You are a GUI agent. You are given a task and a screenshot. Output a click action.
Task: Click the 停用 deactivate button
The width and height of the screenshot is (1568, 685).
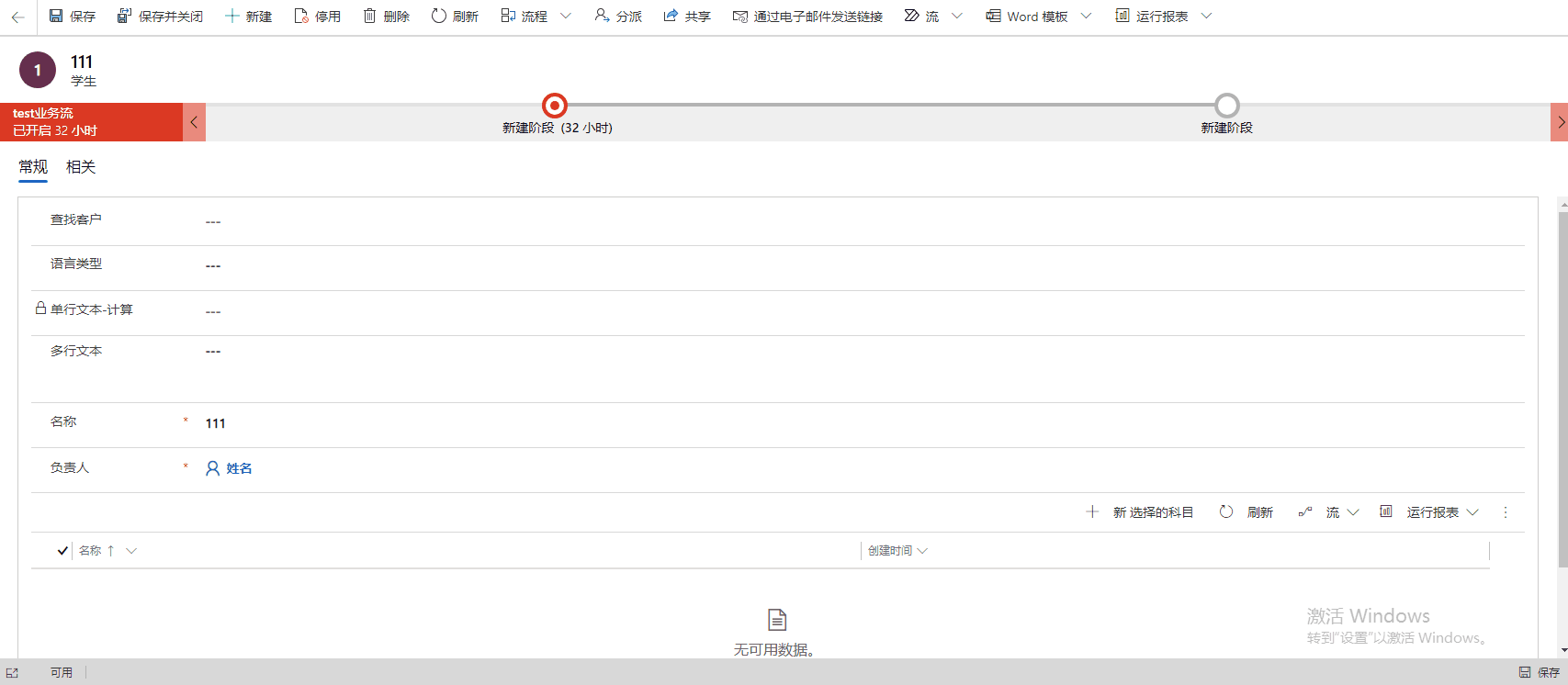(x=317, y=17)
